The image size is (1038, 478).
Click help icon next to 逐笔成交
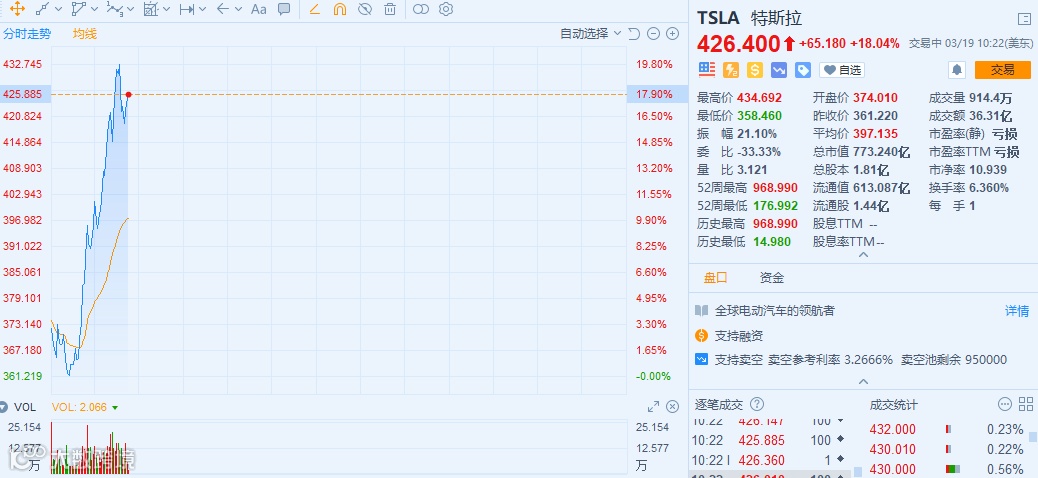pyautogui.click(x=757, y=404)
